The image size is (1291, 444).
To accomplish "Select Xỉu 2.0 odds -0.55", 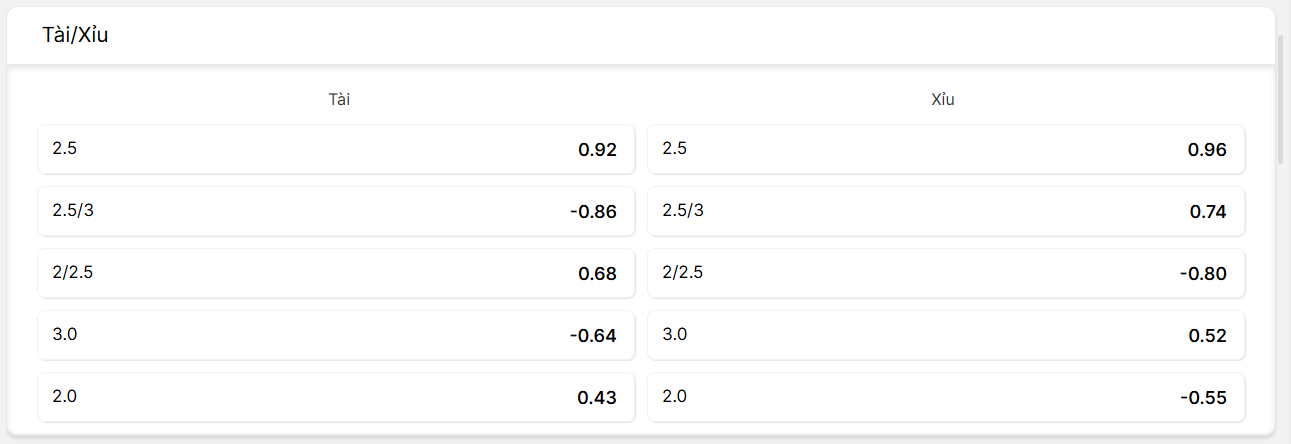I will click(x=946, y=397).
